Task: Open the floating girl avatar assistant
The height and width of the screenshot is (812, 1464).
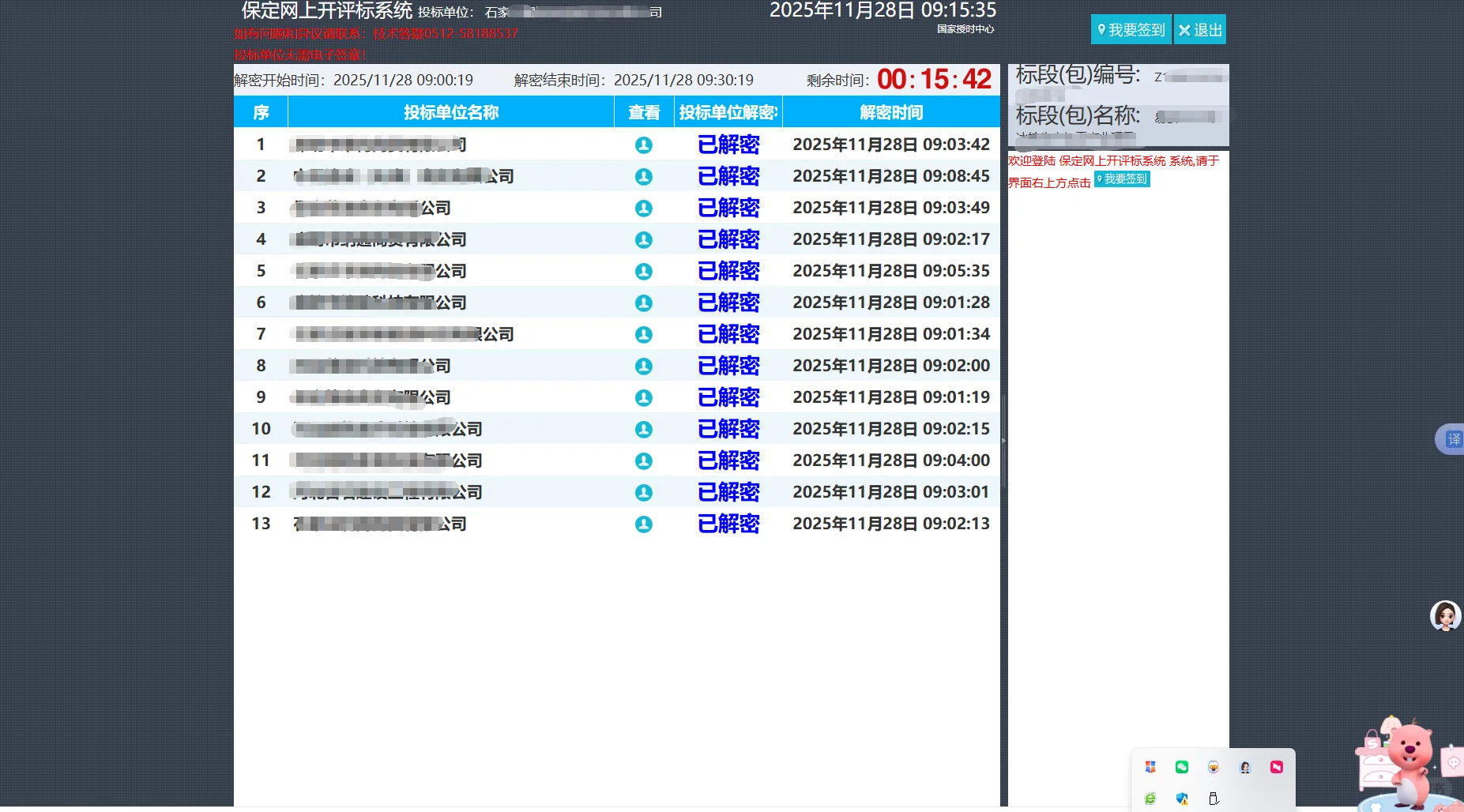Action: tap(1446, 616)
